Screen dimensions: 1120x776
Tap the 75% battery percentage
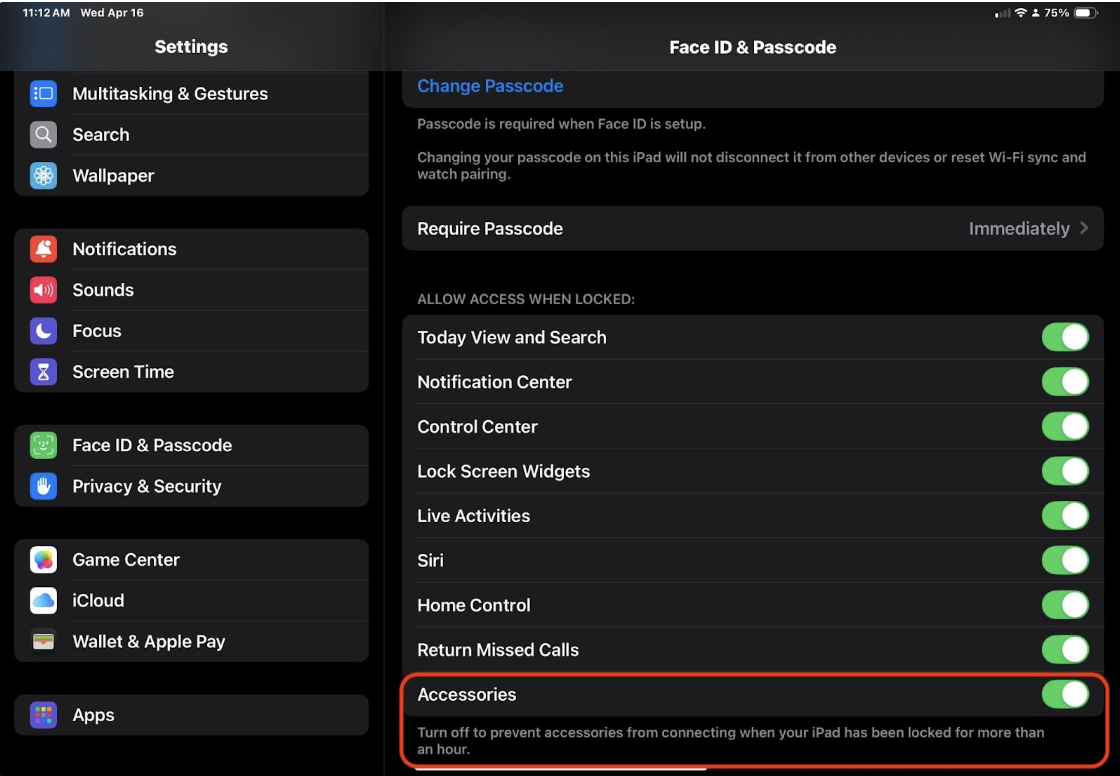(1056, 13)
